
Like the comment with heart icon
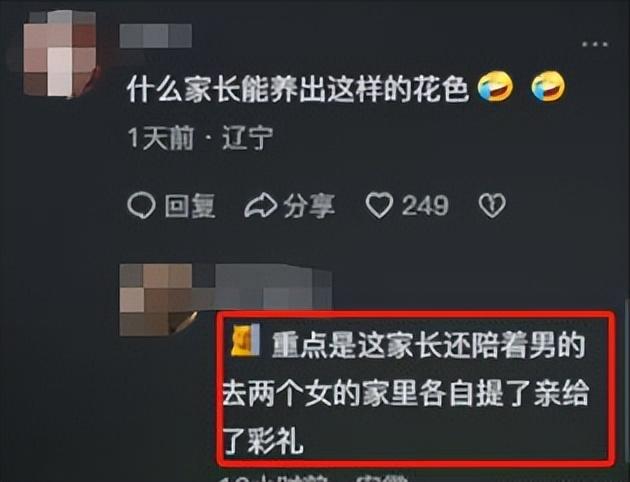(x=379, y=205)
